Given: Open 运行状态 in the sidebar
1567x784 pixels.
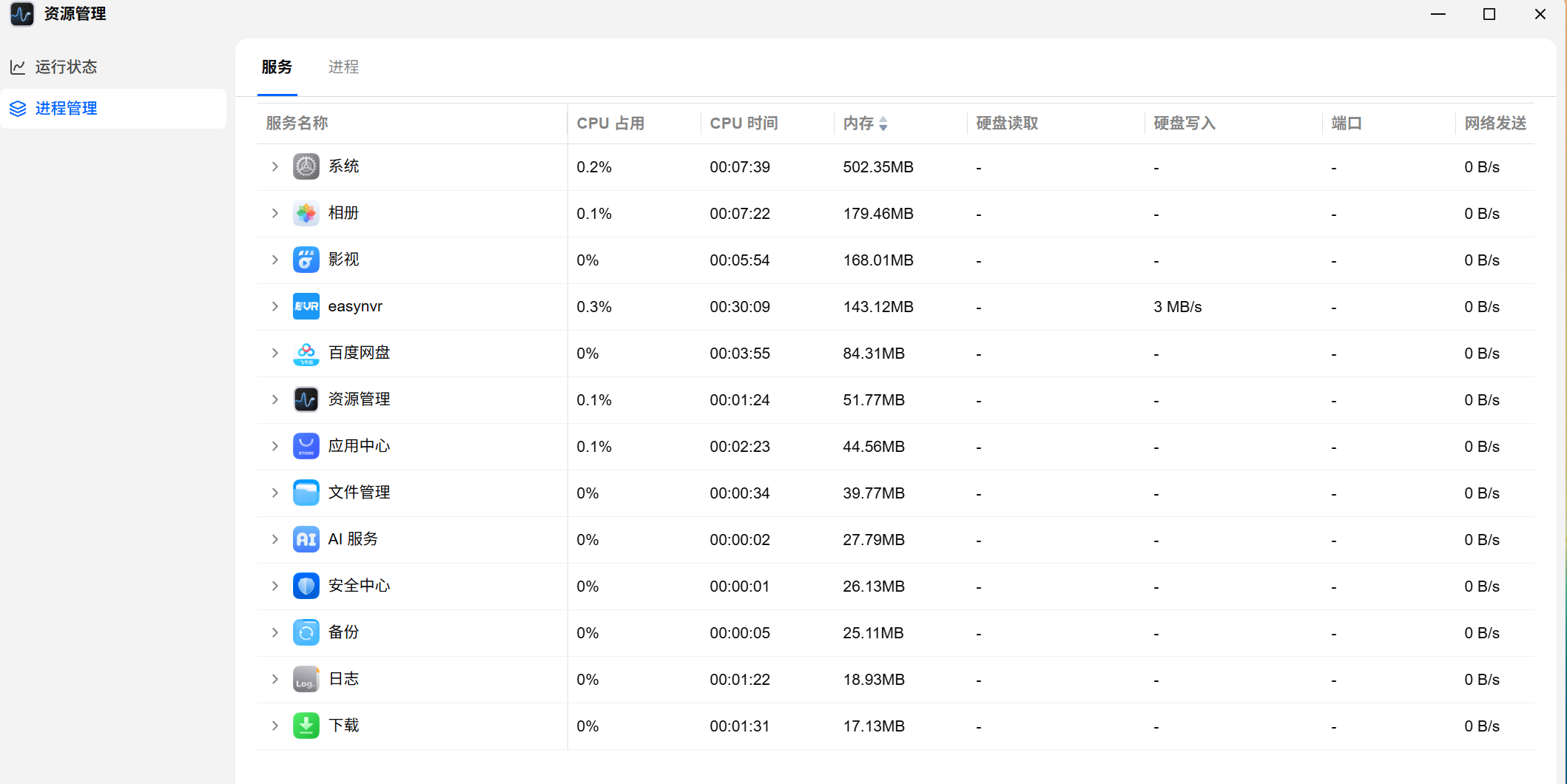Looking at the screenshot, I should (x=114, y=67).
